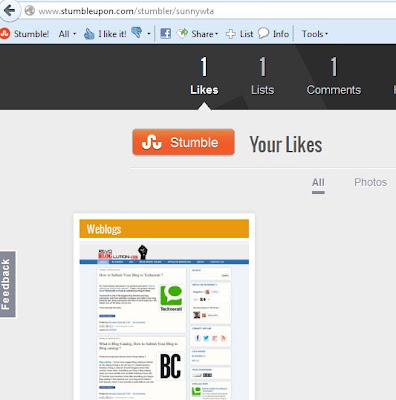Switch to the Lists tab

click(x=263, y=76)
